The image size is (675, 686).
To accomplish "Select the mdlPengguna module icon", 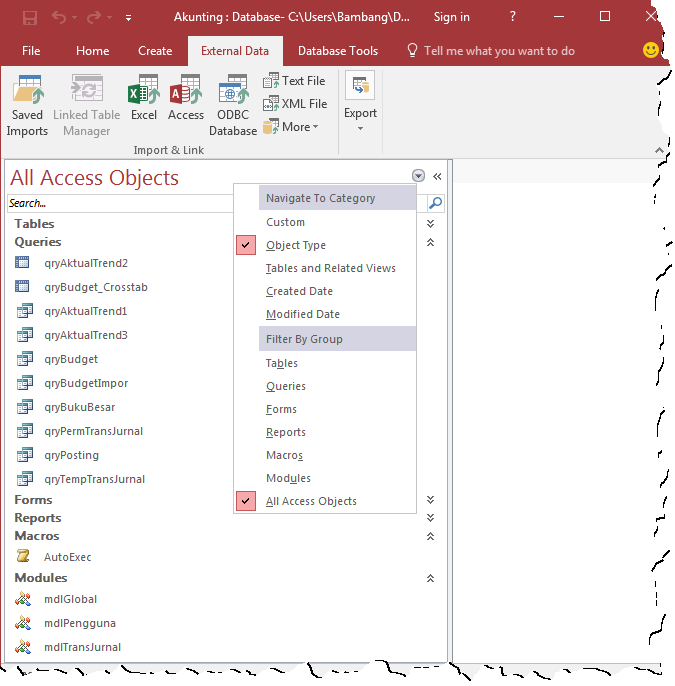I will pyautogui.click(x=23, y=623).
